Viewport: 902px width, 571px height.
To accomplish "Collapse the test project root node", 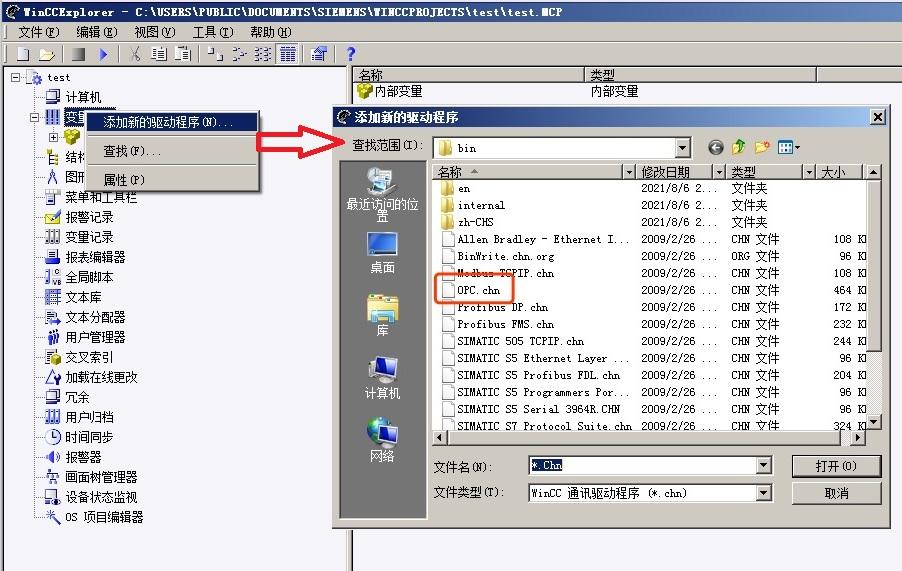I will coord(16,77).
